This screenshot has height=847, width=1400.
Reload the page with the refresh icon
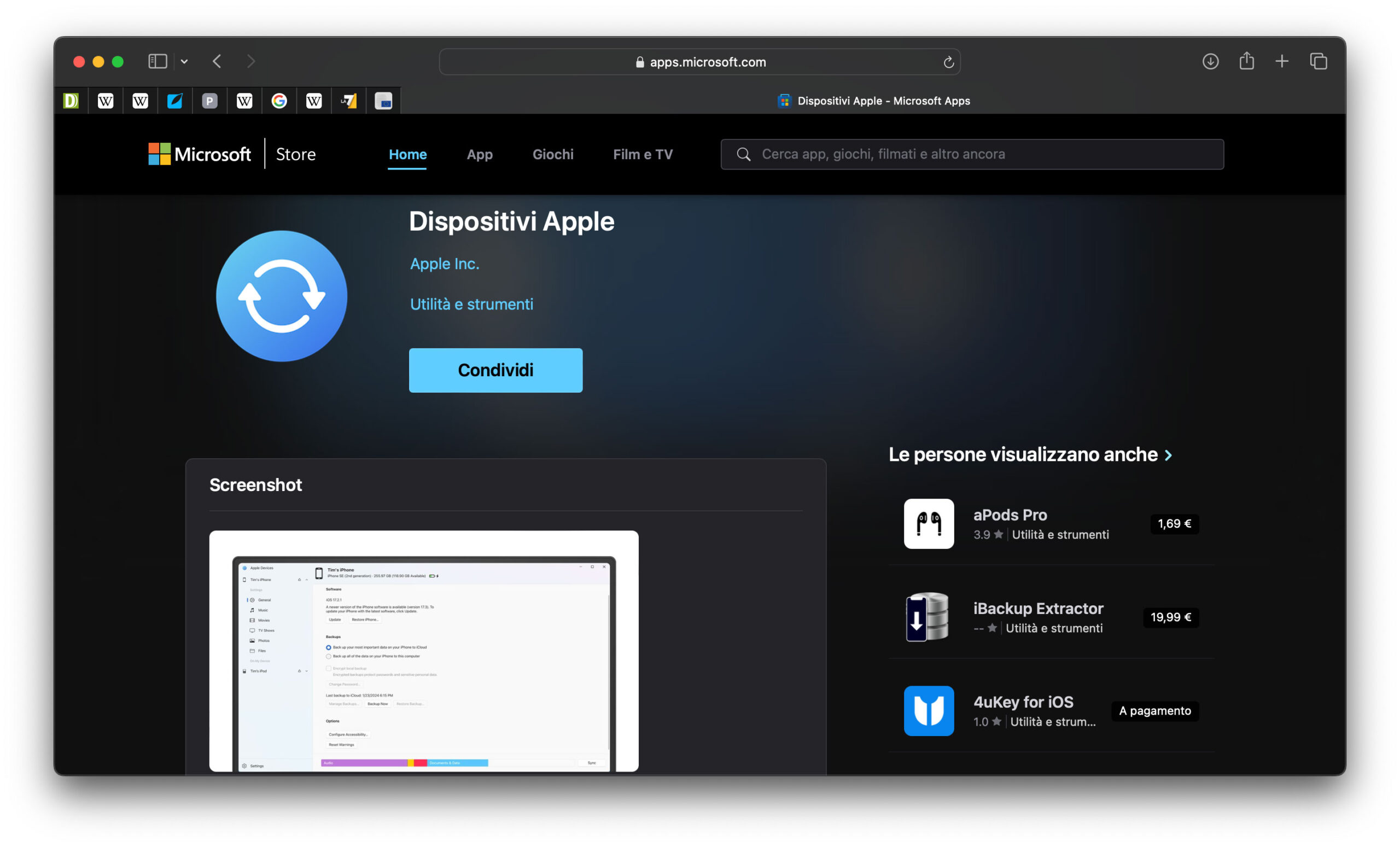(x=948, y=62)
